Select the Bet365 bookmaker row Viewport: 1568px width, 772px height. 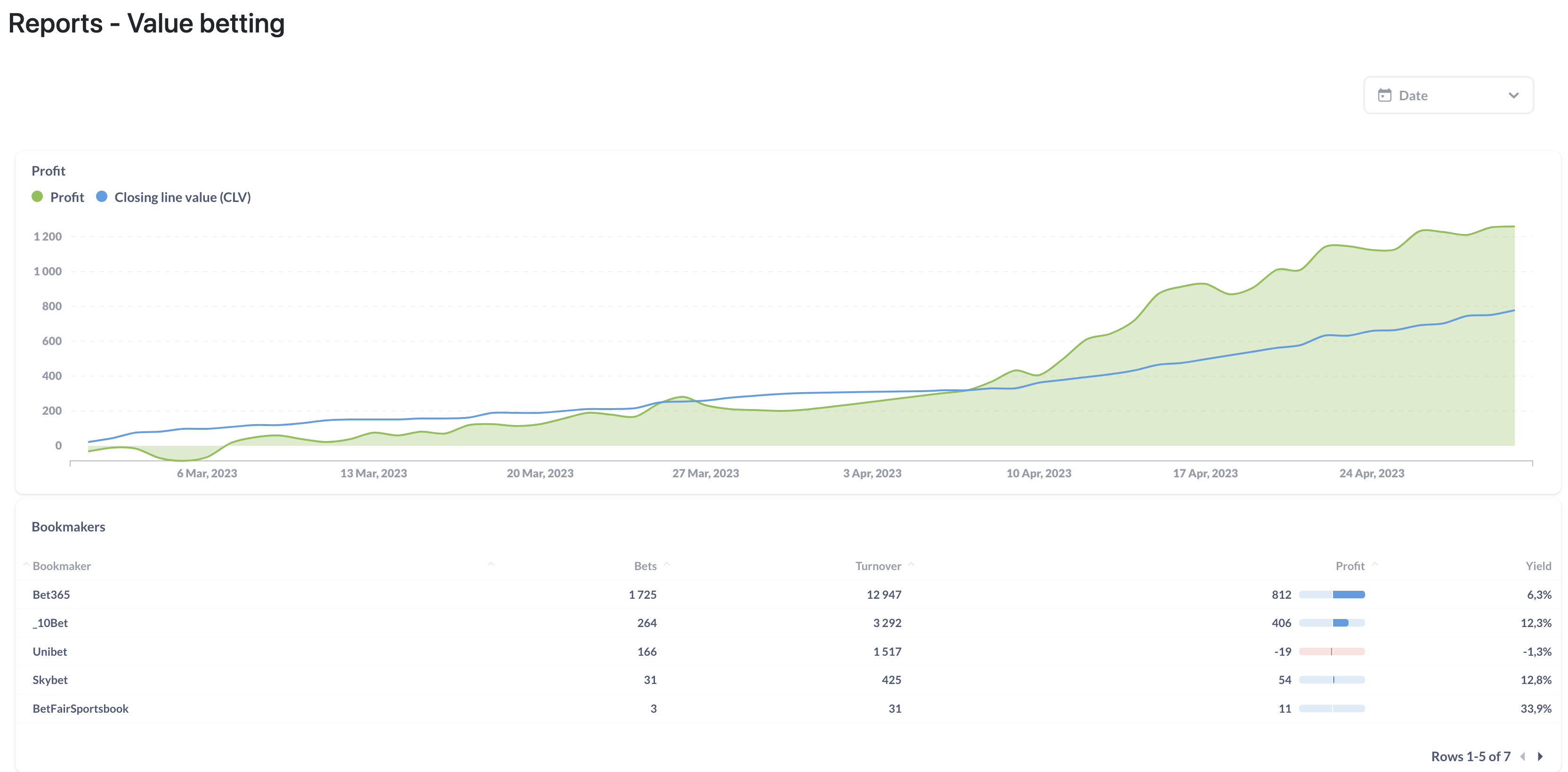(788, 595)
